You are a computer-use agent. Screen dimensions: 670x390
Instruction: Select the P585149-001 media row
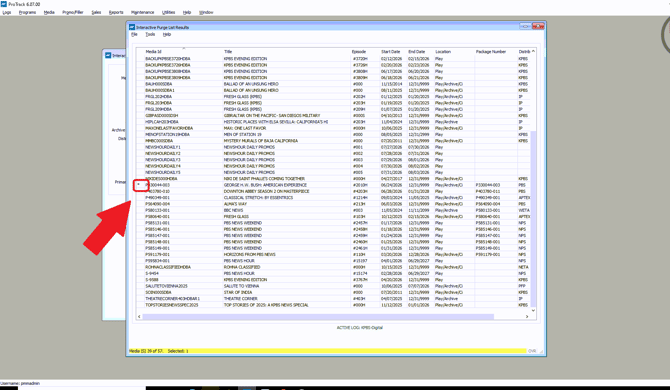333,248
